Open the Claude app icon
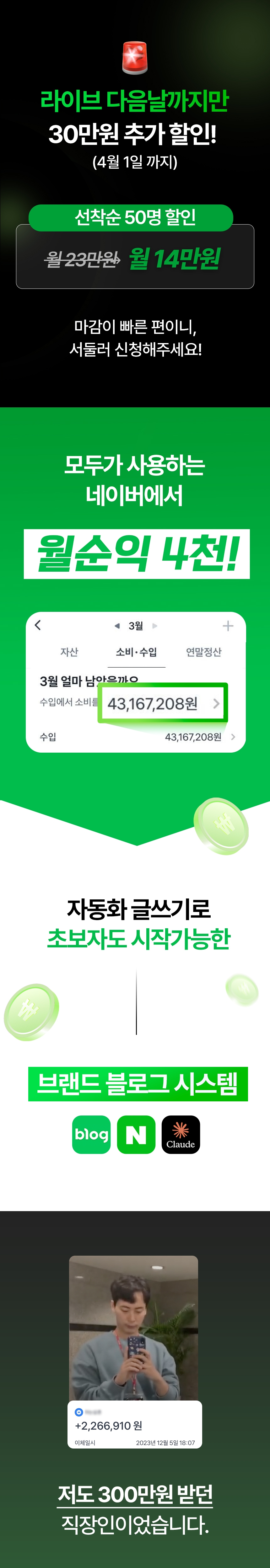This screenshot has height=1568, width=270. 181,1135
